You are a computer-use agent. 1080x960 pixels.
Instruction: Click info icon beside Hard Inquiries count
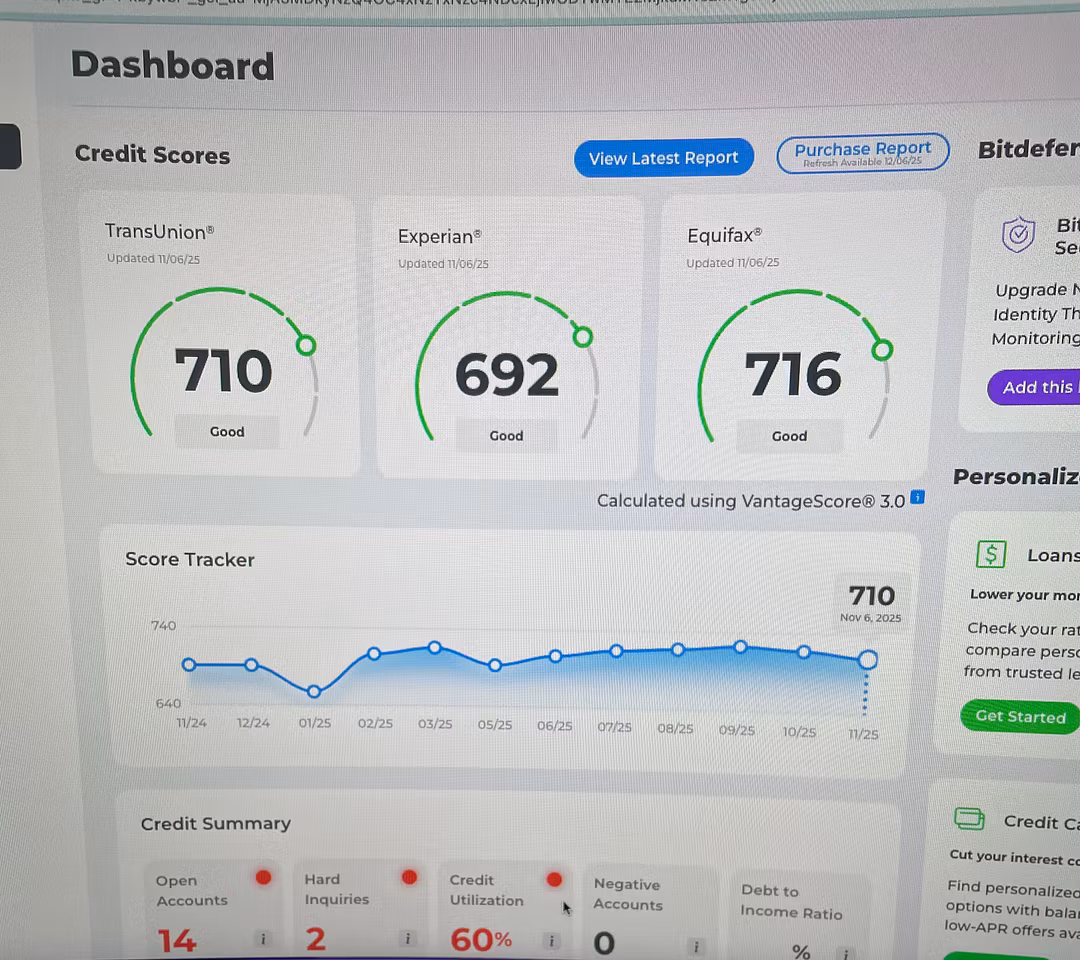point(407,938)
